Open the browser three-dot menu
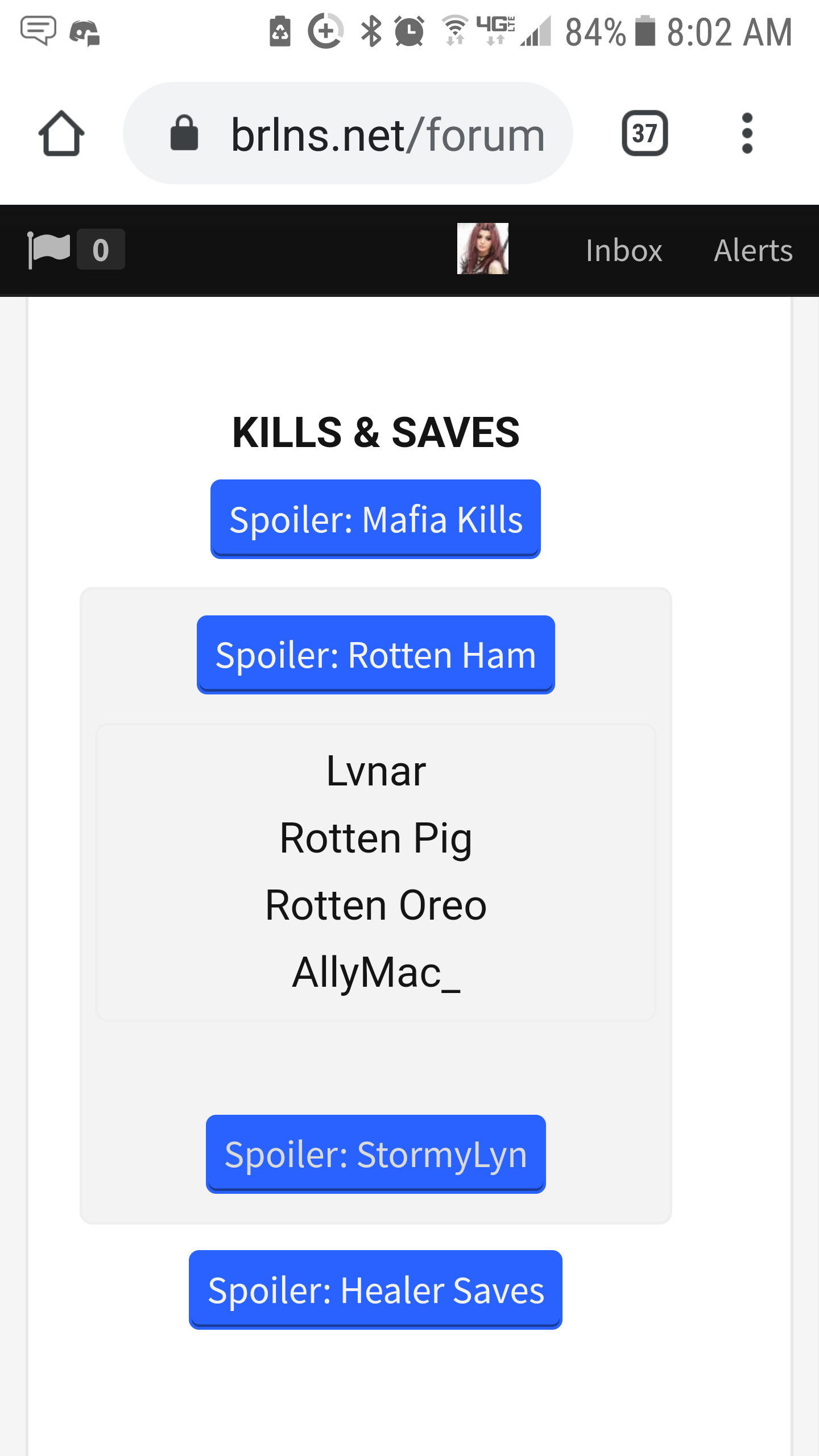The width and height of the screenshot is (819, 1456). [x=747, y=133]
